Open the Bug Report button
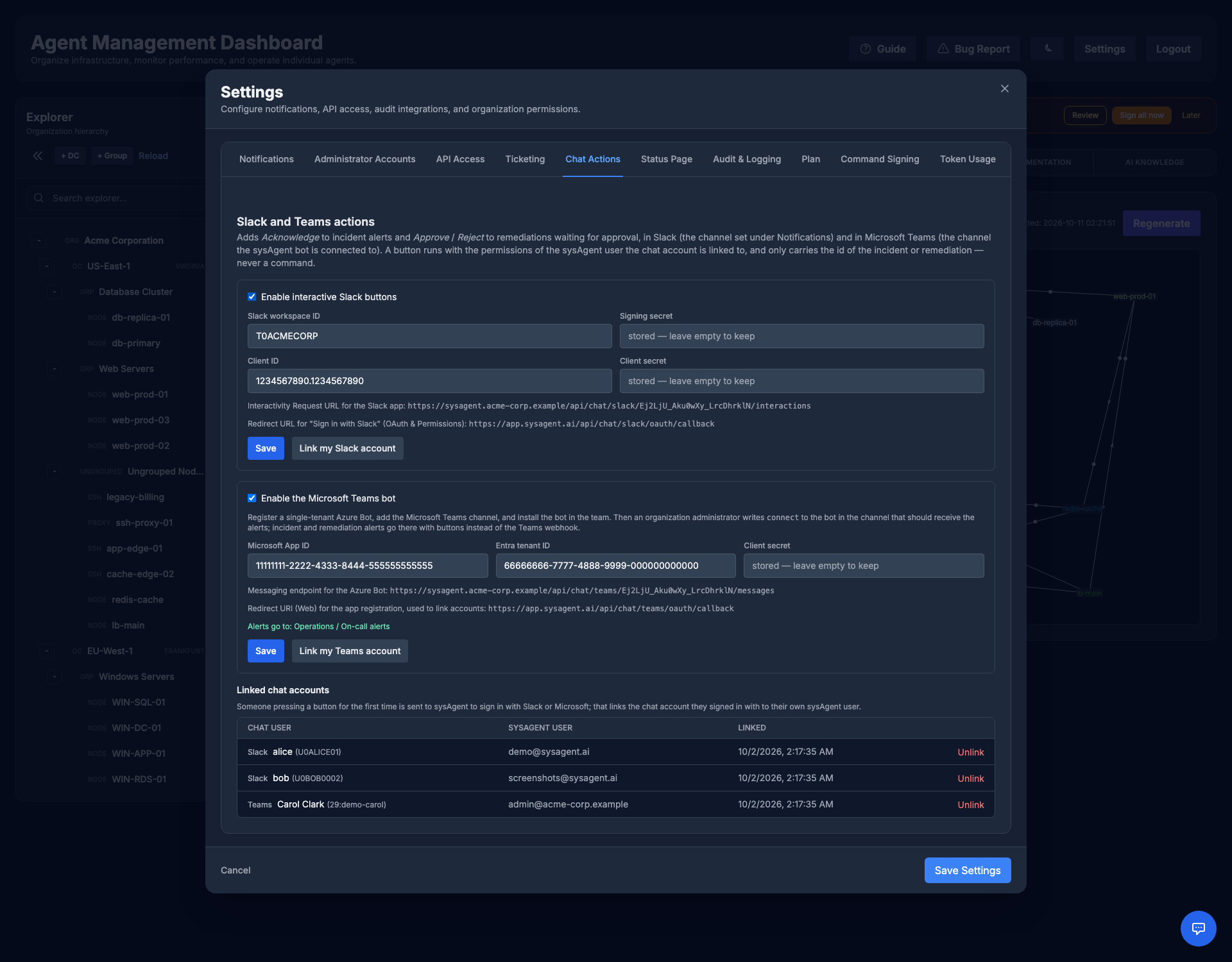This screenshot has width=1232, height=962. click(x=973, y=49)
